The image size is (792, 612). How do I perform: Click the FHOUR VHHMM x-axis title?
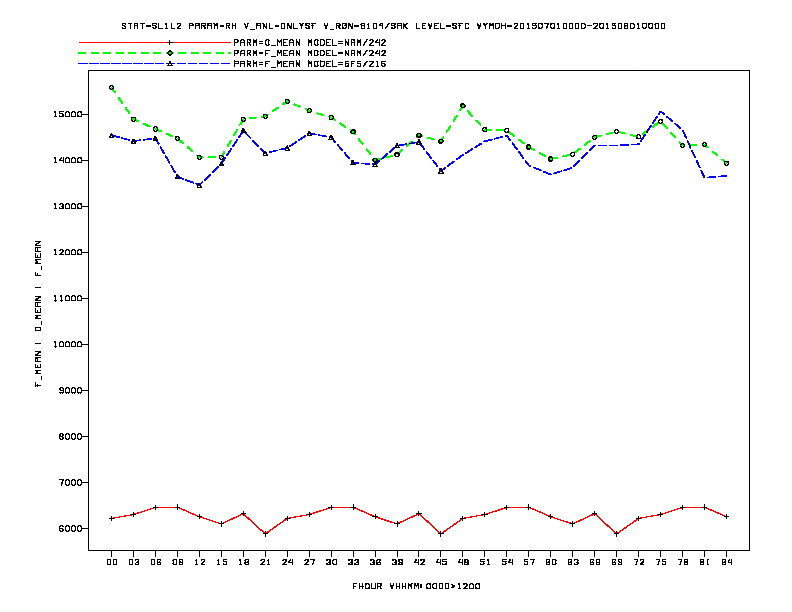point(416,586)
